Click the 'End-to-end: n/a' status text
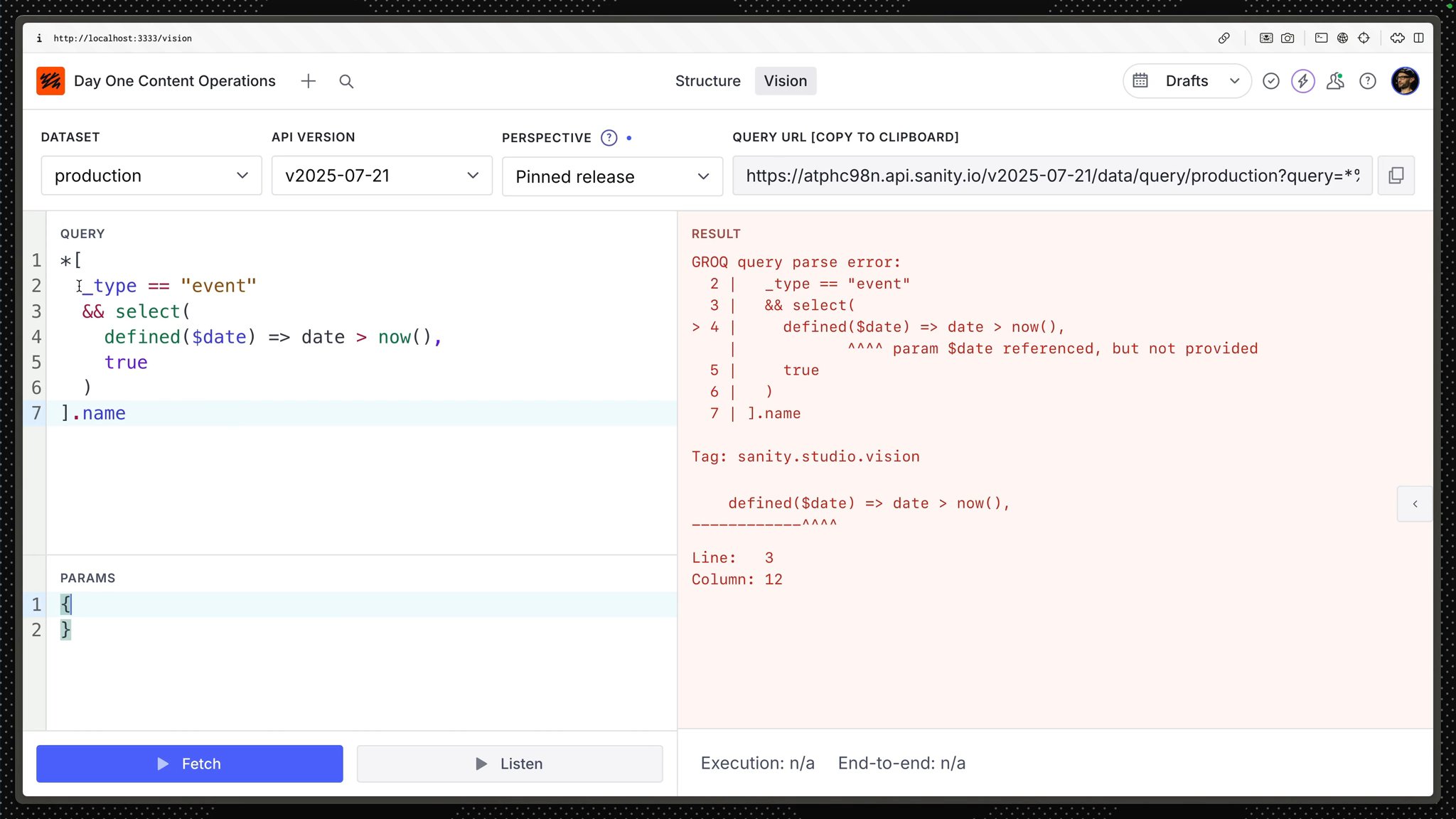Screen dimensions: 1456x819 [901, 764]
